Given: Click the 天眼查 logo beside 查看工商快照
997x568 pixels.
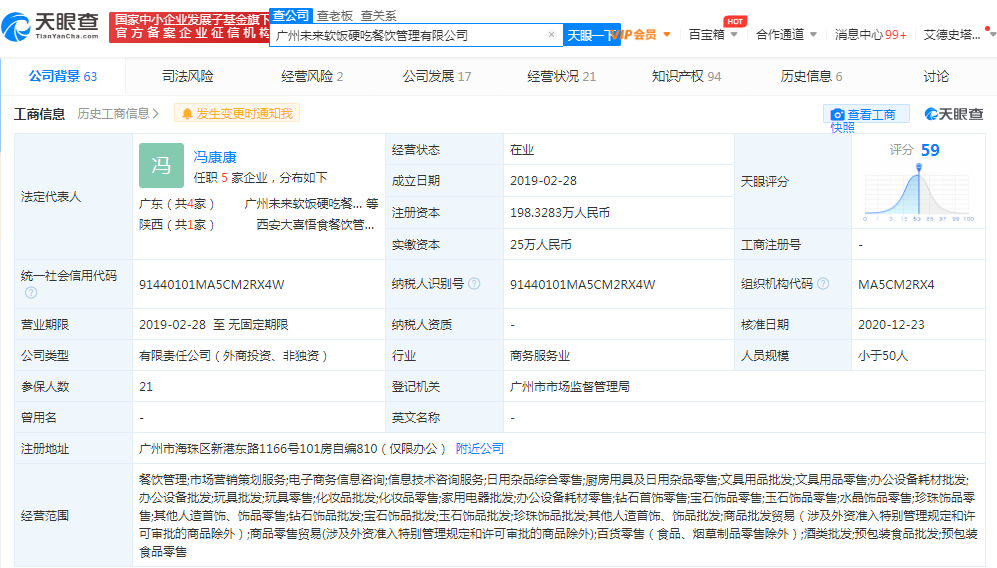Looking at the screenshot, I should pyautogui.click(x=954, y=114).
